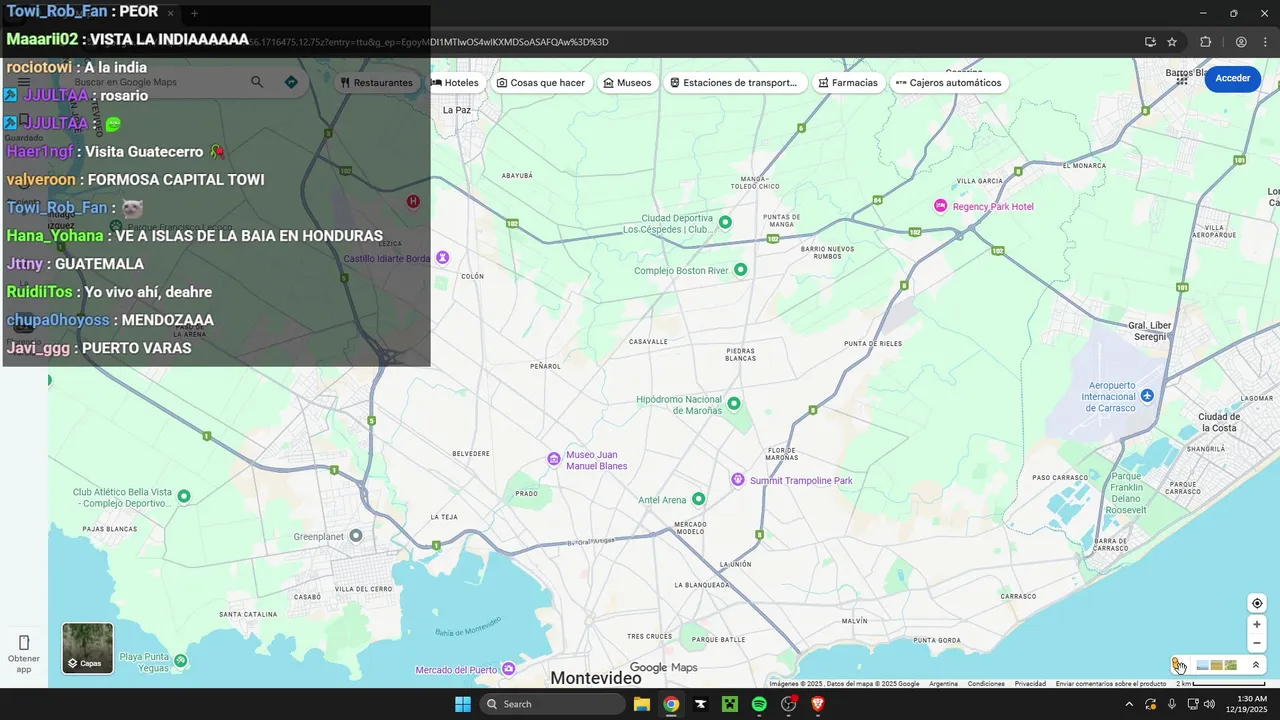Click the search magnifier icon in Maps
This screenshot has width=1280, height=720.
pos(257,82)
